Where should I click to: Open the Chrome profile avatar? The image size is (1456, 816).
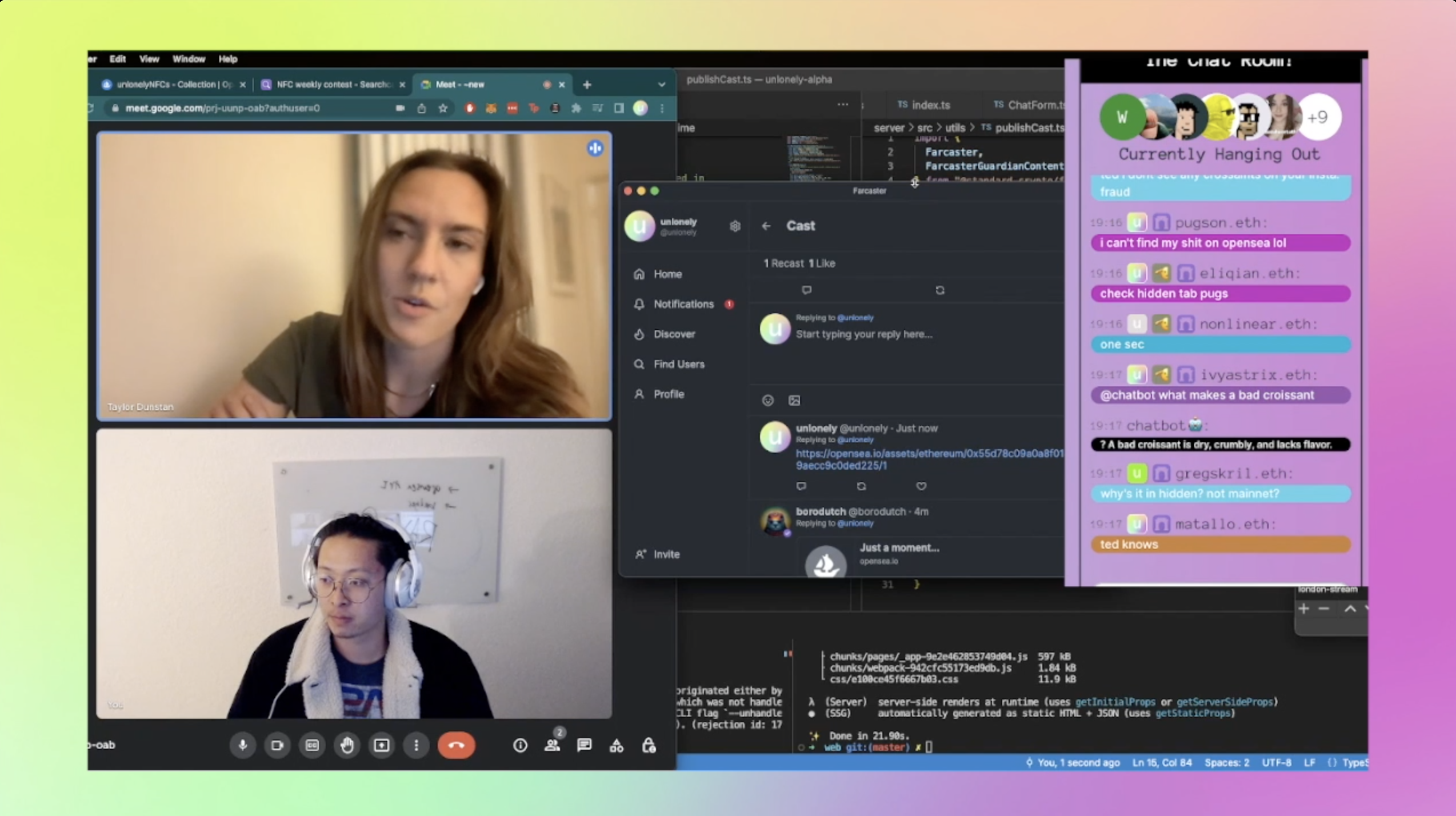pyautogui.click(x=641, y=108)
